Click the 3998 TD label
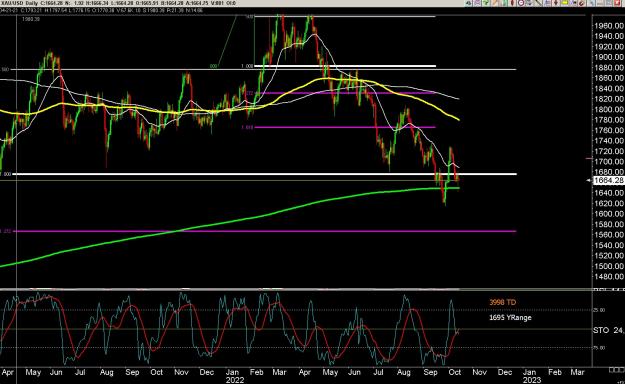 (x=502, y=302)
